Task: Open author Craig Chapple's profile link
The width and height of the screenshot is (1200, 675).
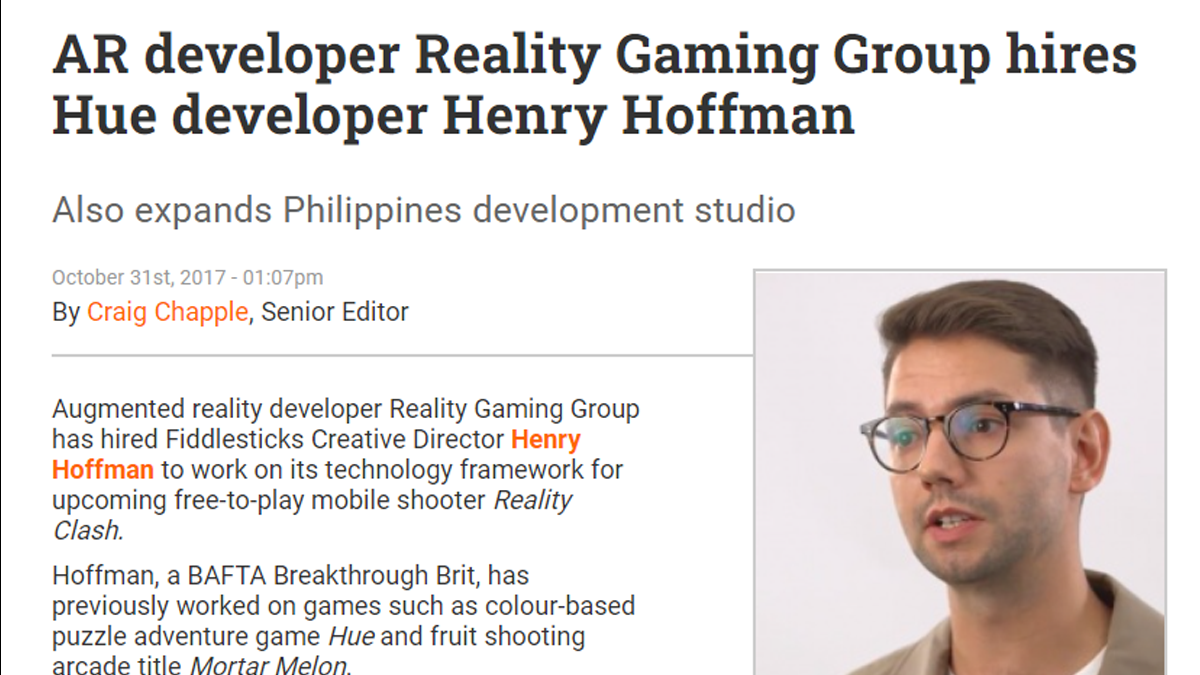Action: 167,312
